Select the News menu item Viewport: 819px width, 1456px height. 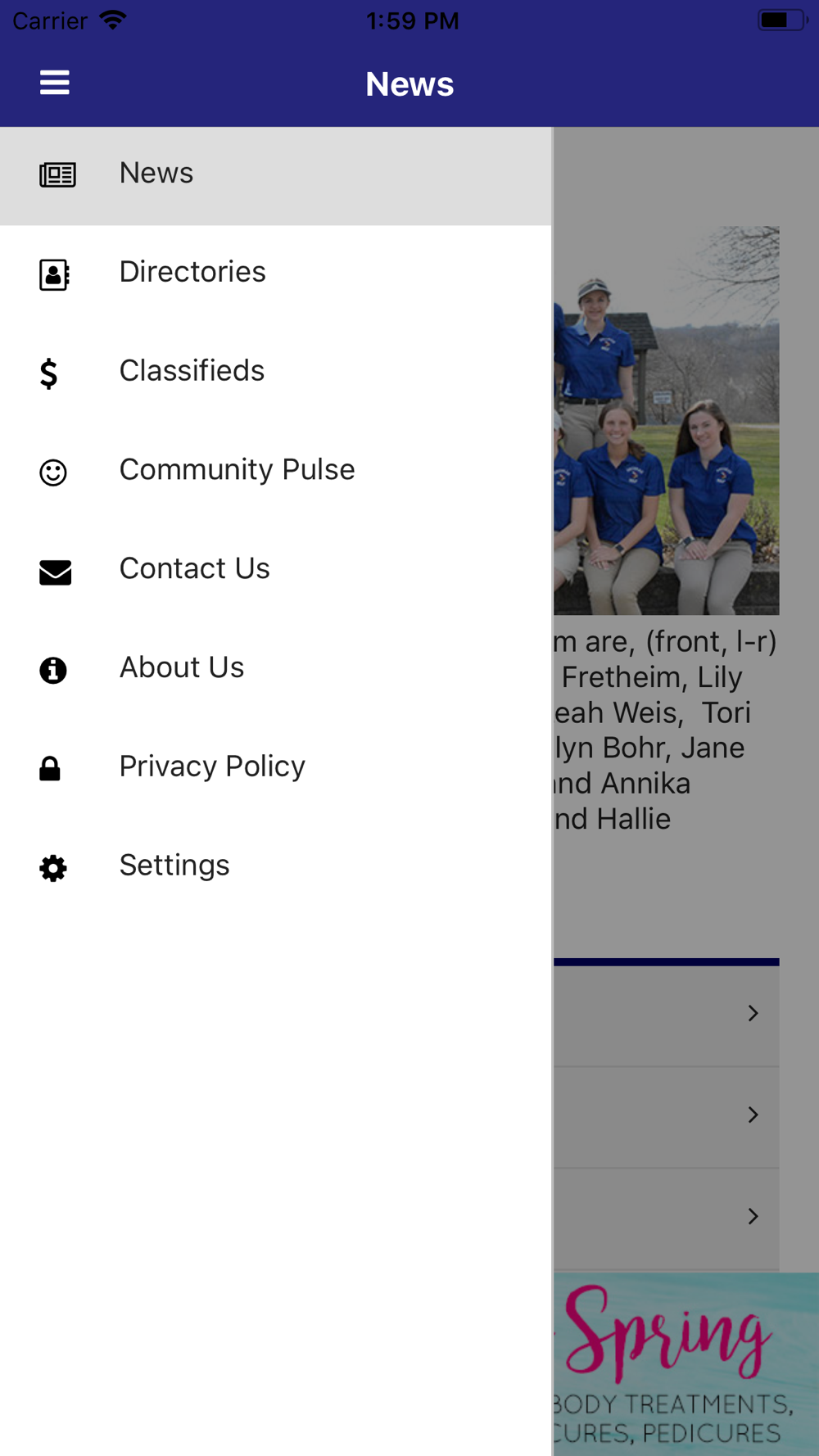(x=276, y=175)
